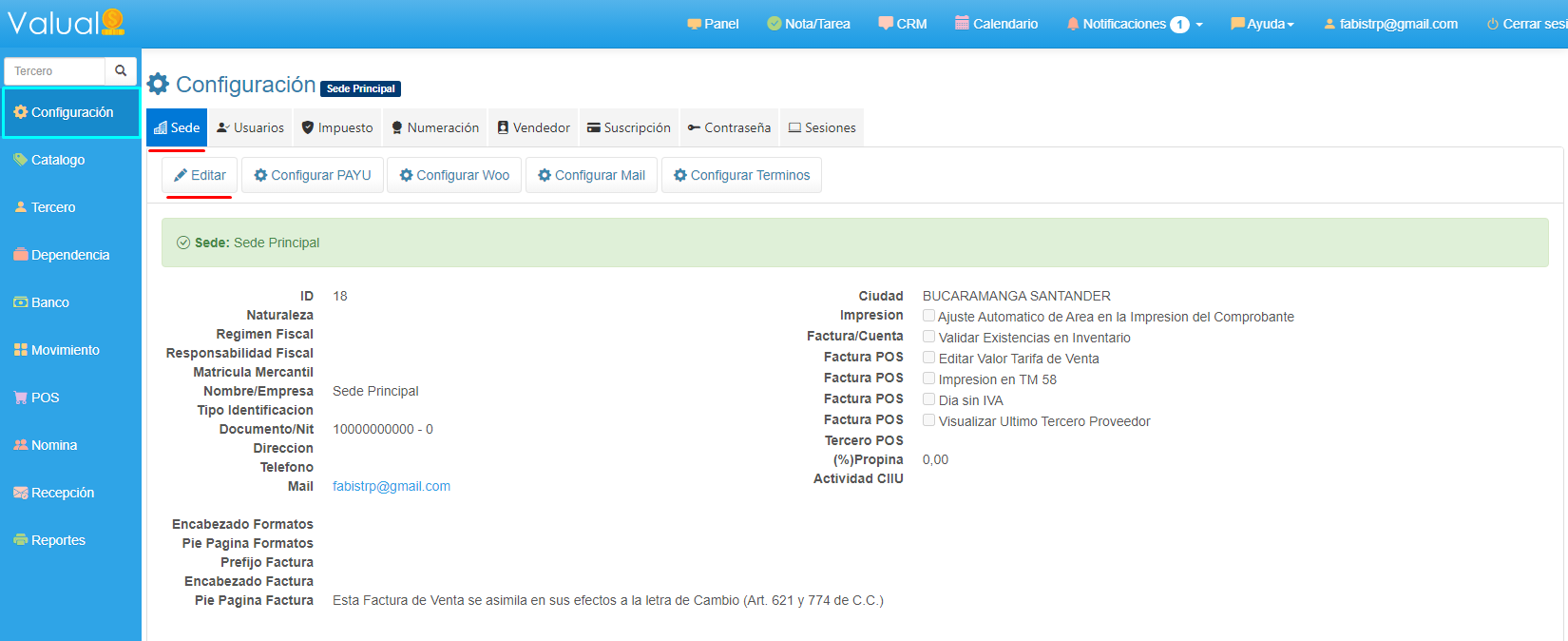Click the fabistrp@gmail.com Mail link

click(392, 486)
